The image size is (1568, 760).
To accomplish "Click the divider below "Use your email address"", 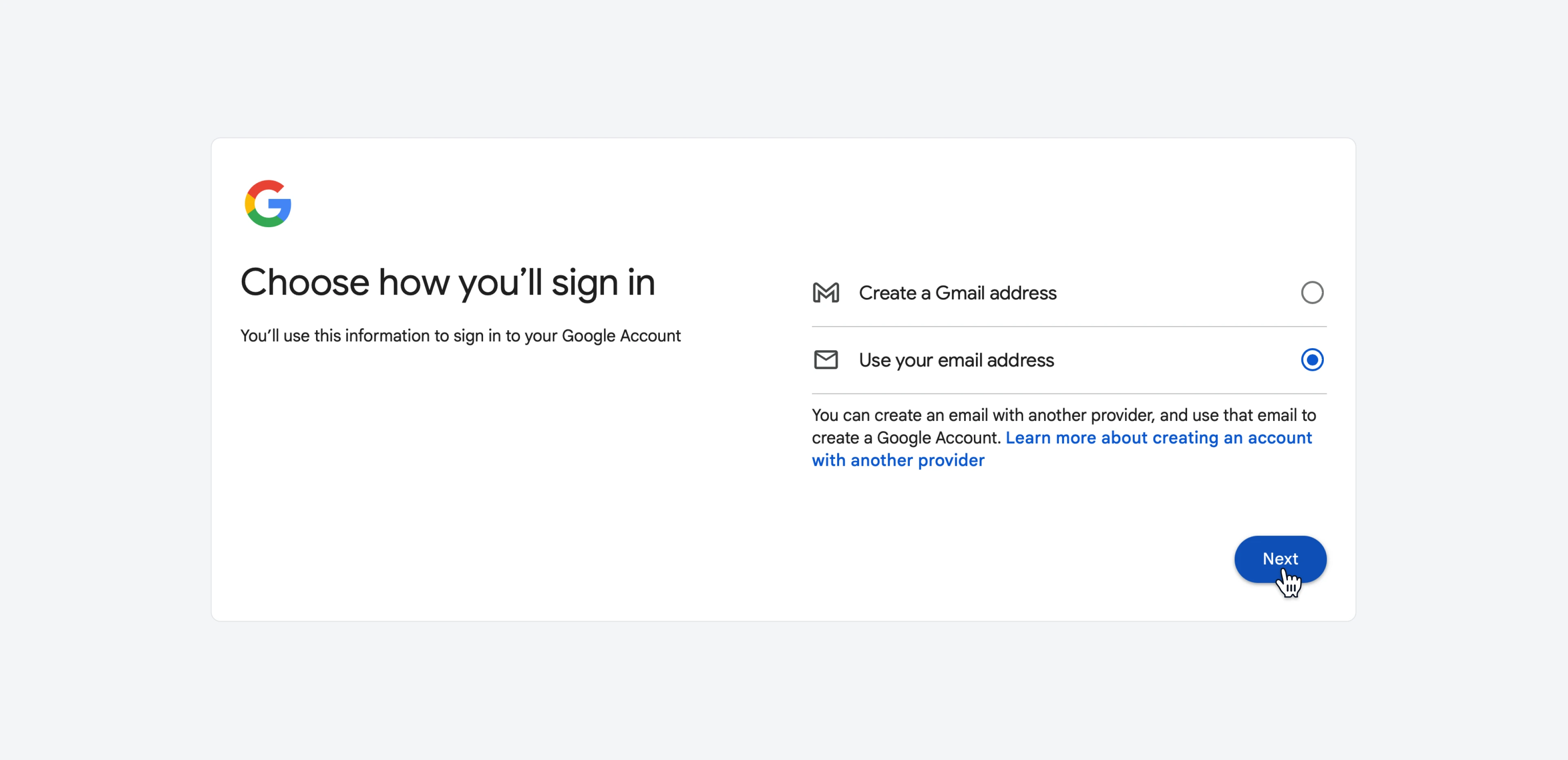I will (1069, 393).
